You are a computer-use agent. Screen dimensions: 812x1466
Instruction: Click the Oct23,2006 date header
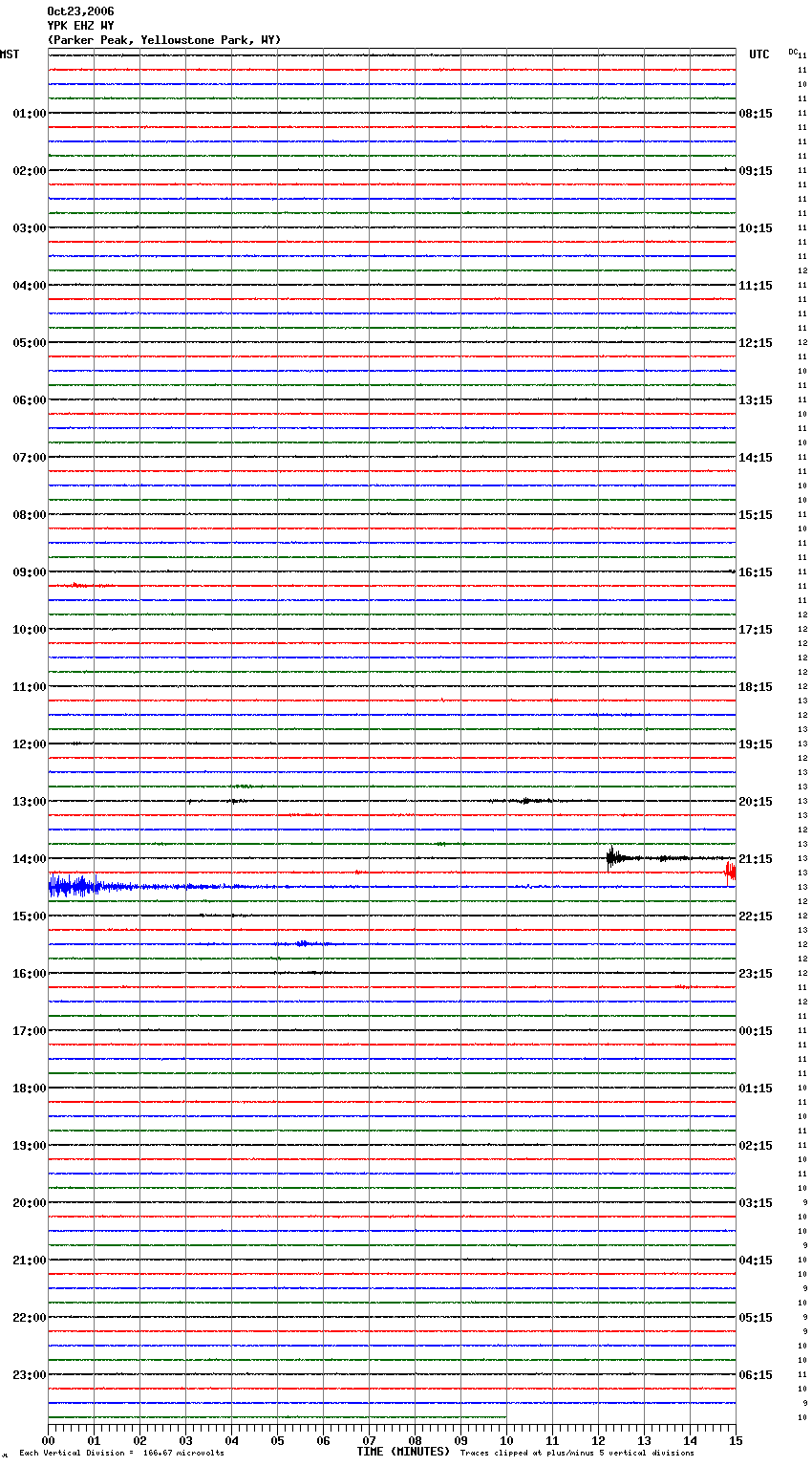pyautogui.click(x=80, y=11)
